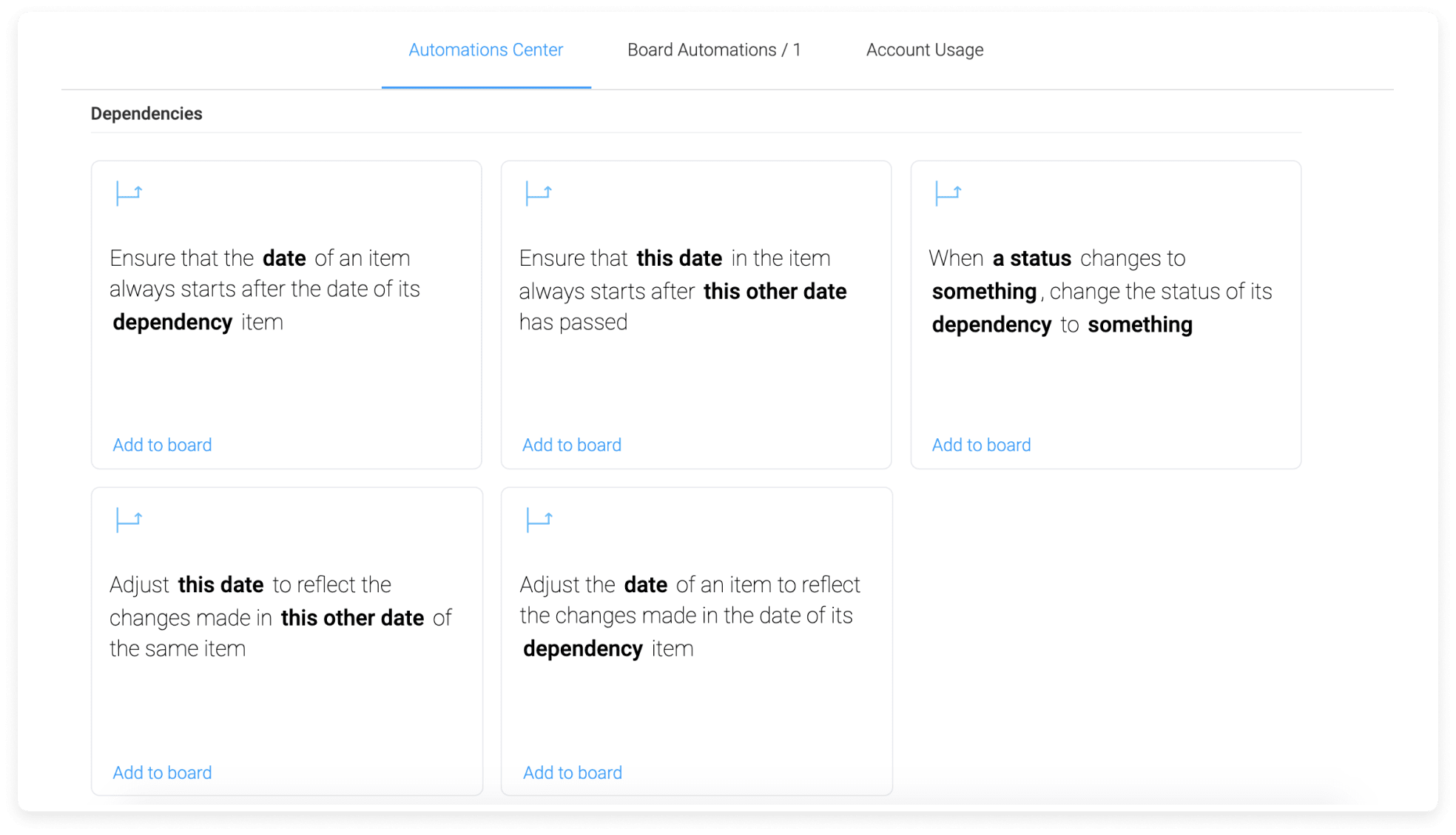Screen dimensions: 1456x835
Task: Choose 'date' field in first Ensure card
Action: 284,258
